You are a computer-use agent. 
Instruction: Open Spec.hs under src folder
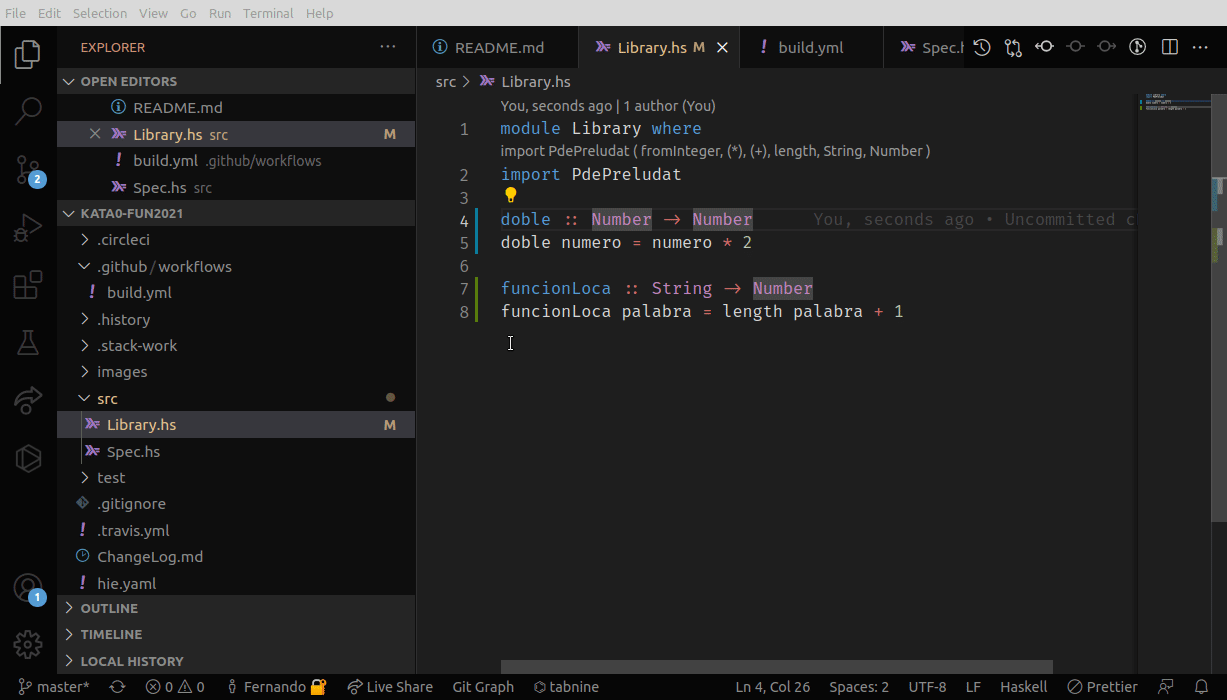pos(236,451)
